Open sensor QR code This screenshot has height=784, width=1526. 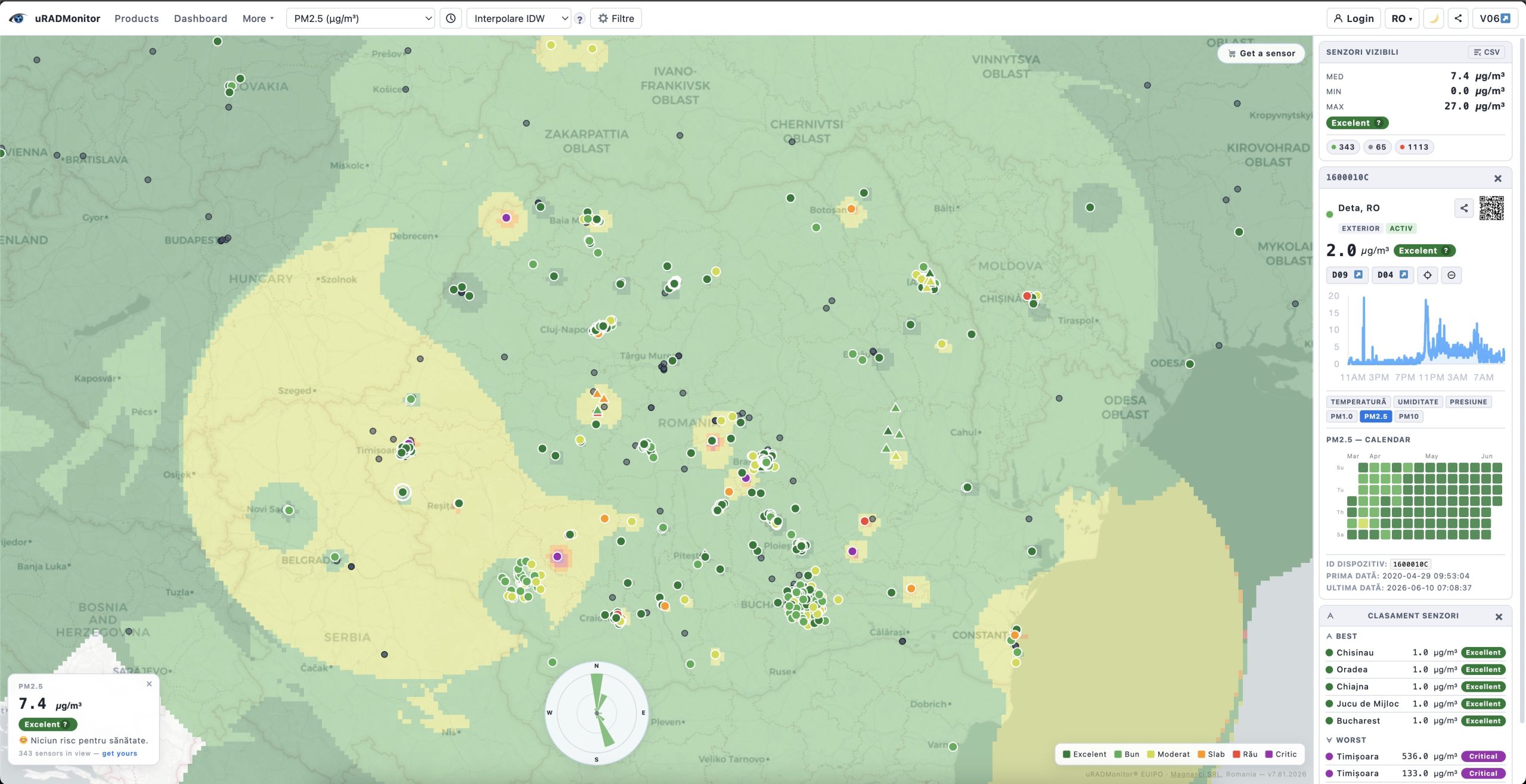pos(1491,208)
